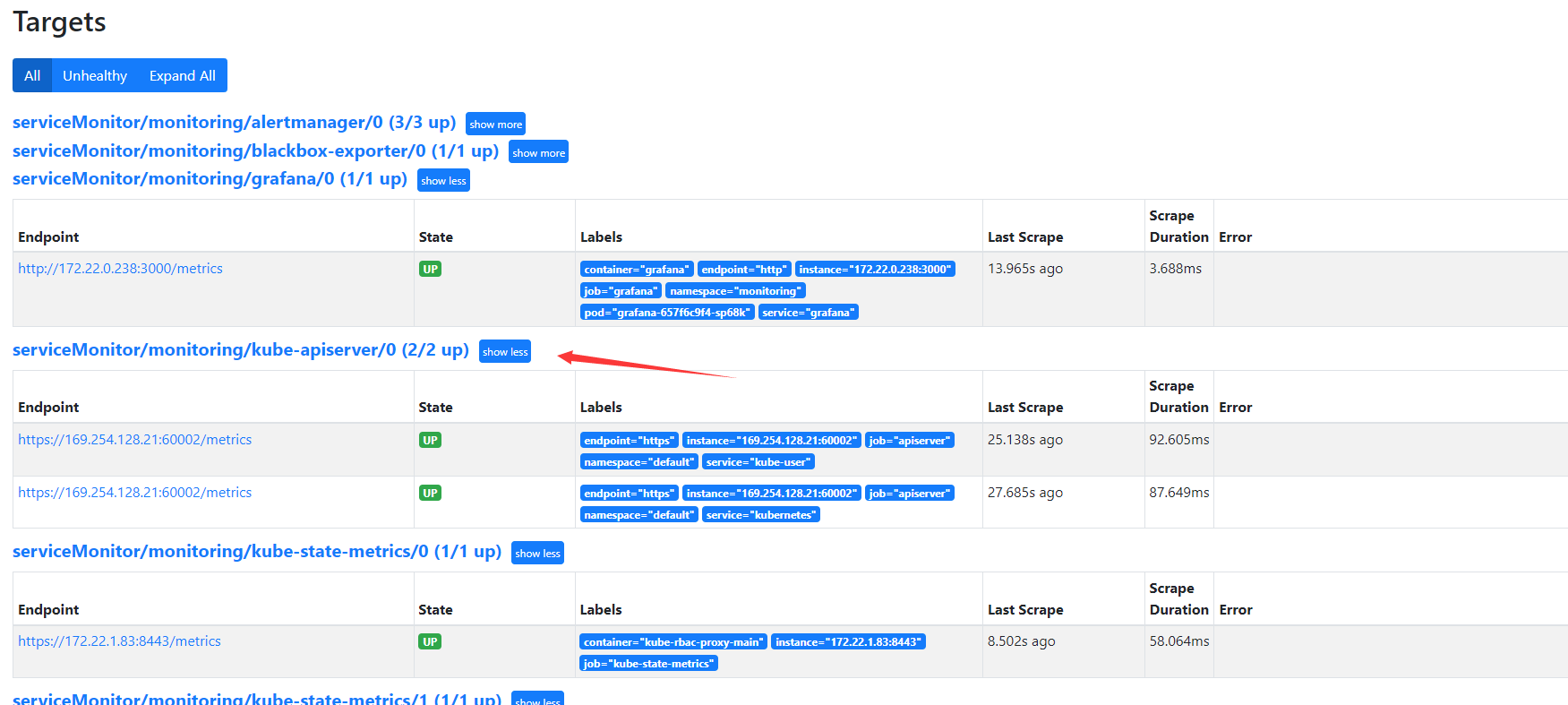Open serviceMonitor/monitoring/alertmanager/0 heading link
The height and width of the screenshot is (705, 1568).
[x=234, y=122]
